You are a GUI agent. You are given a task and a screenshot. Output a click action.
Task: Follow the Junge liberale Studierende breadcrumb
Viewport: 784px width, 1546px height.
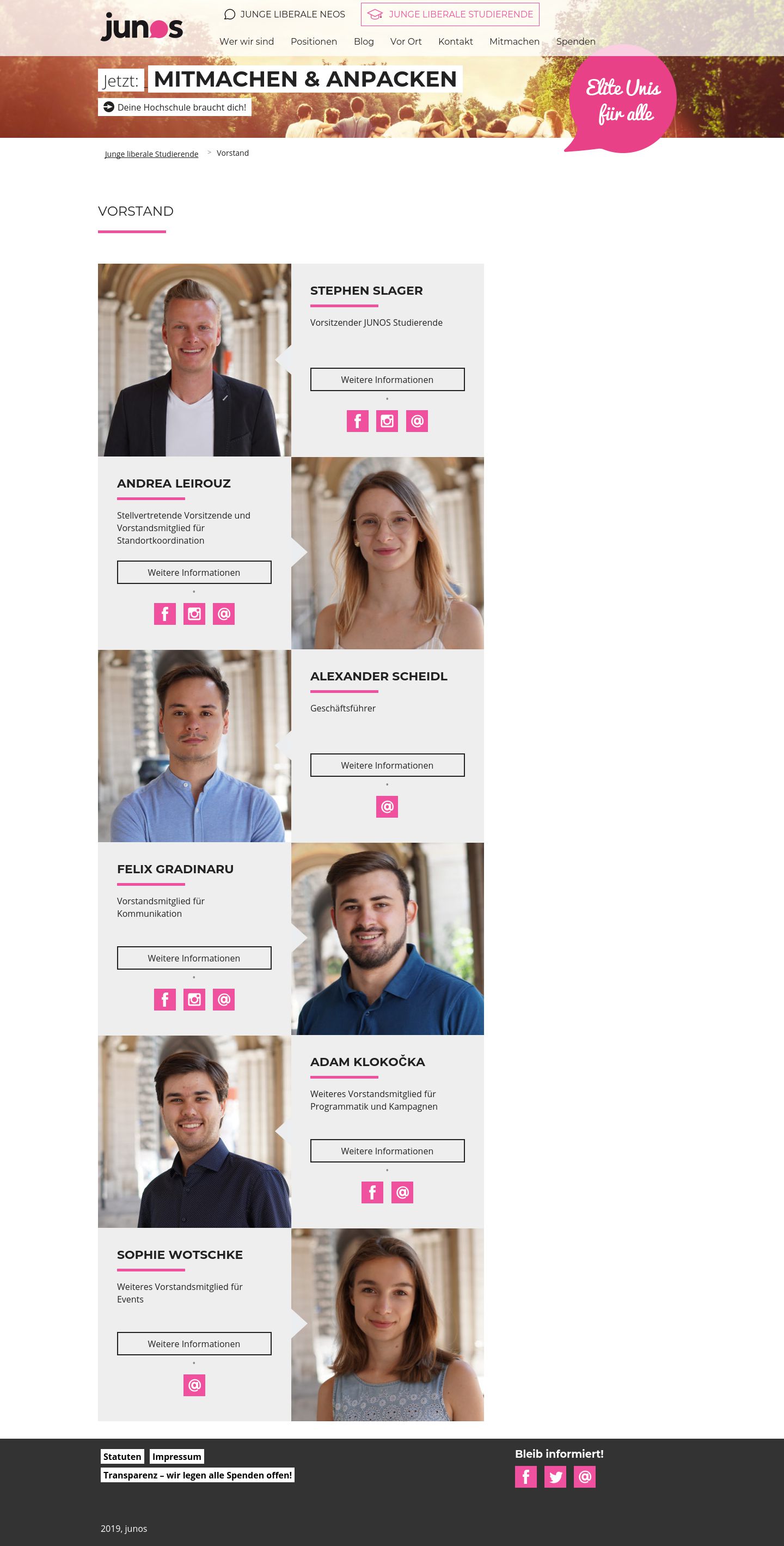click(x=152, y=154)
